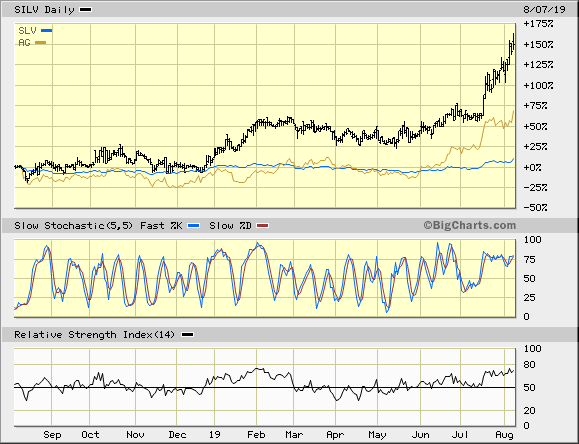Click the Aug month label on axis
579x444 pixels.
(504, 435)
